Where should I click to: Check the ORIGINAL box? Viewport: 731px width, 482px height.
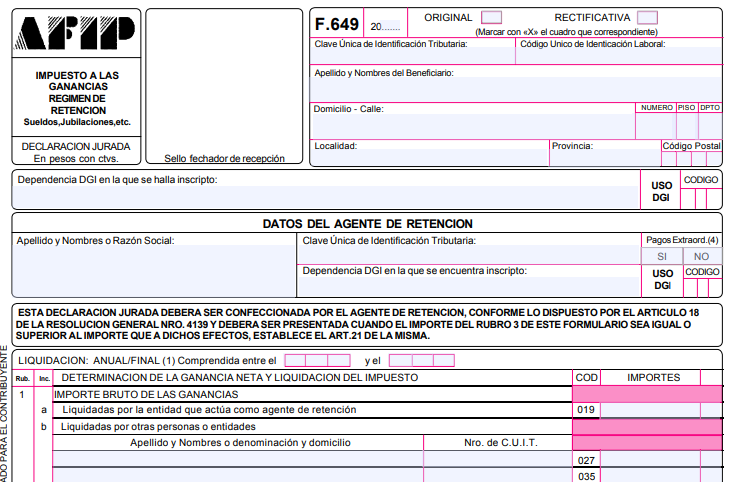coord(491,18)
